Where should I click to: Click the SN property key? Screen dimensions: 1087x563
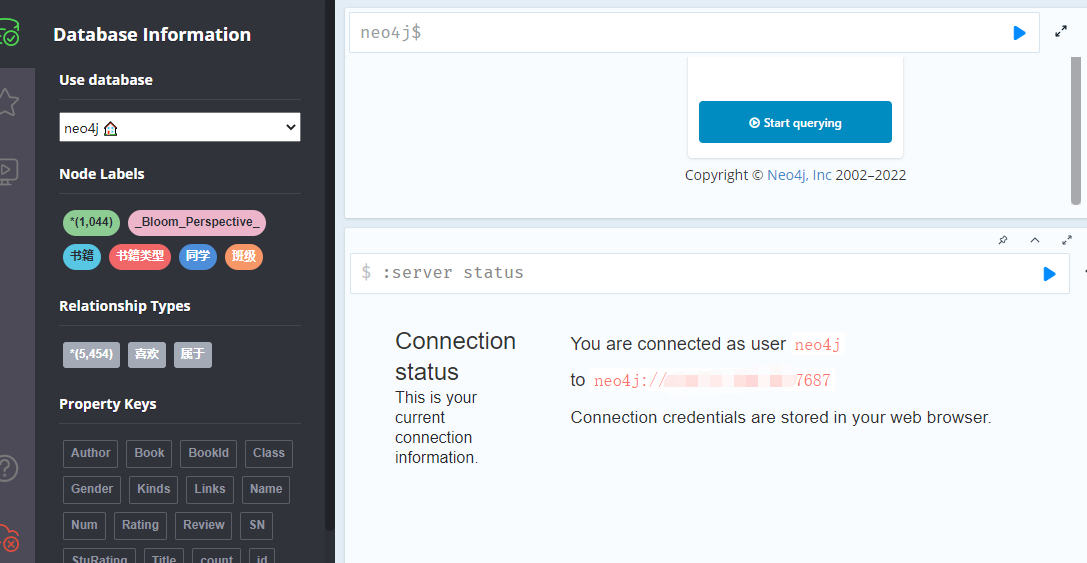click(x=256, y=526)
